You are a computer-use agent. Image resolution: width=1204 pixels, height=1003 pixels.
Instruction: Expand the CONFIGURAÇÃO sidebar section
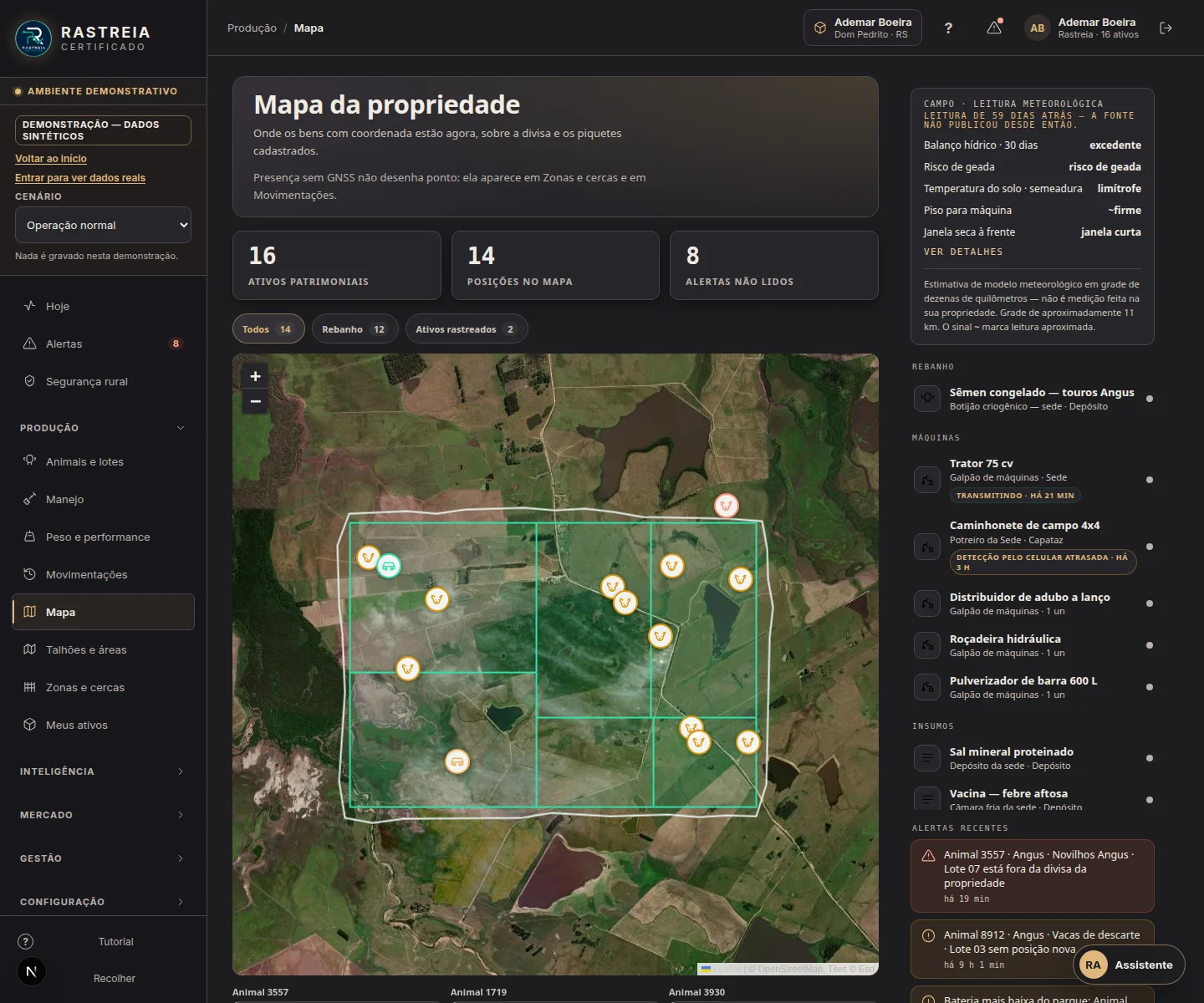(103, 902)
